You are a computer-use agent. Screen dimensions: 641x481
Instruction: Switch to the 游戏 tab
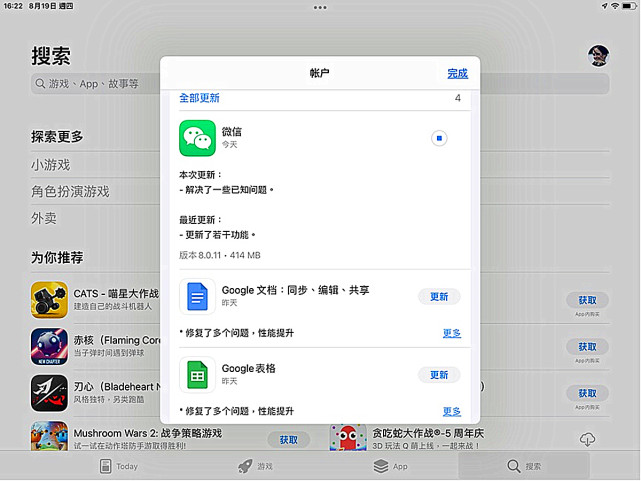click(256, 466)
